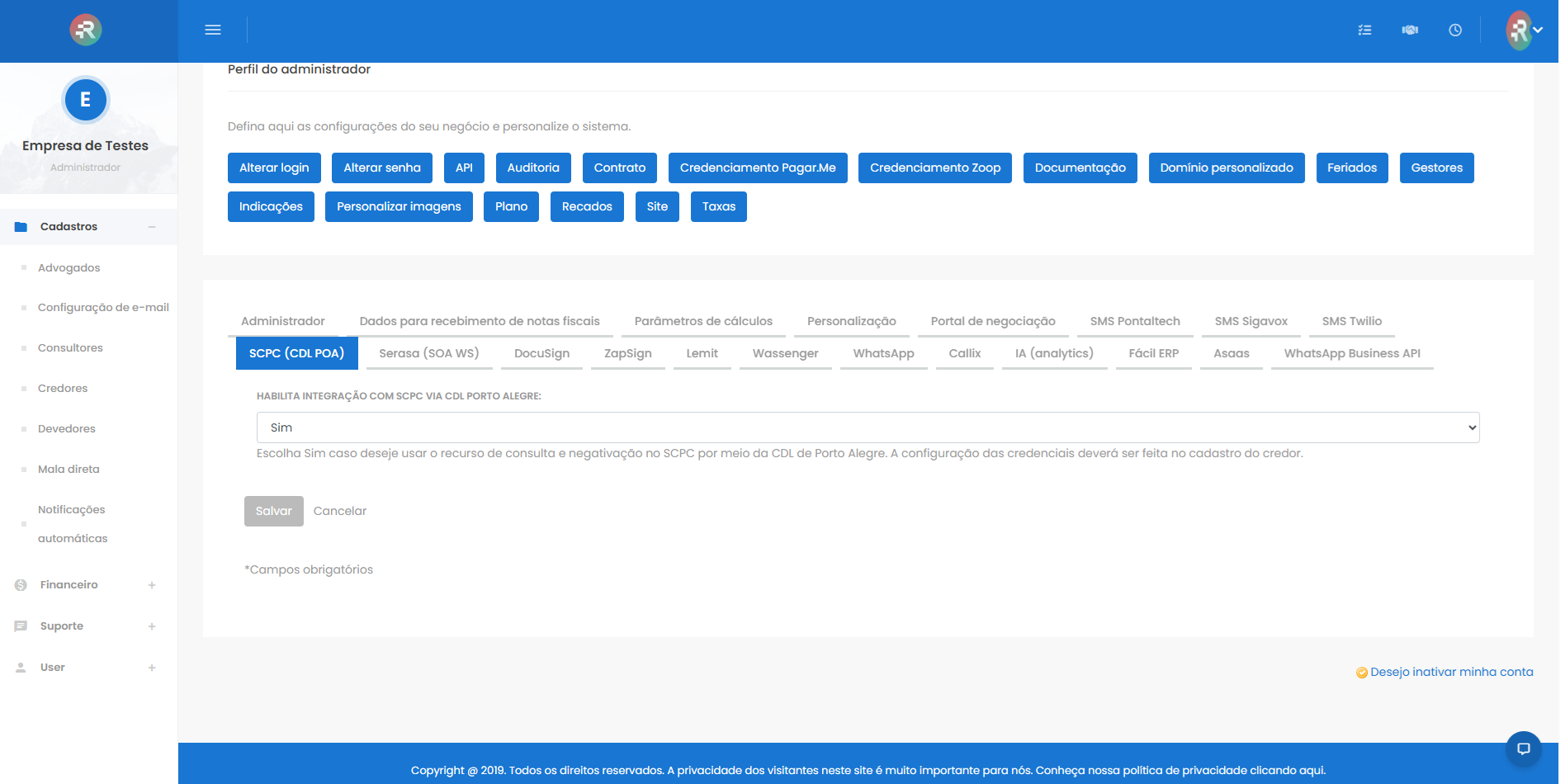
Task: Open the clock history icon
Action: pyautogui.click(x=1455, y=30)
